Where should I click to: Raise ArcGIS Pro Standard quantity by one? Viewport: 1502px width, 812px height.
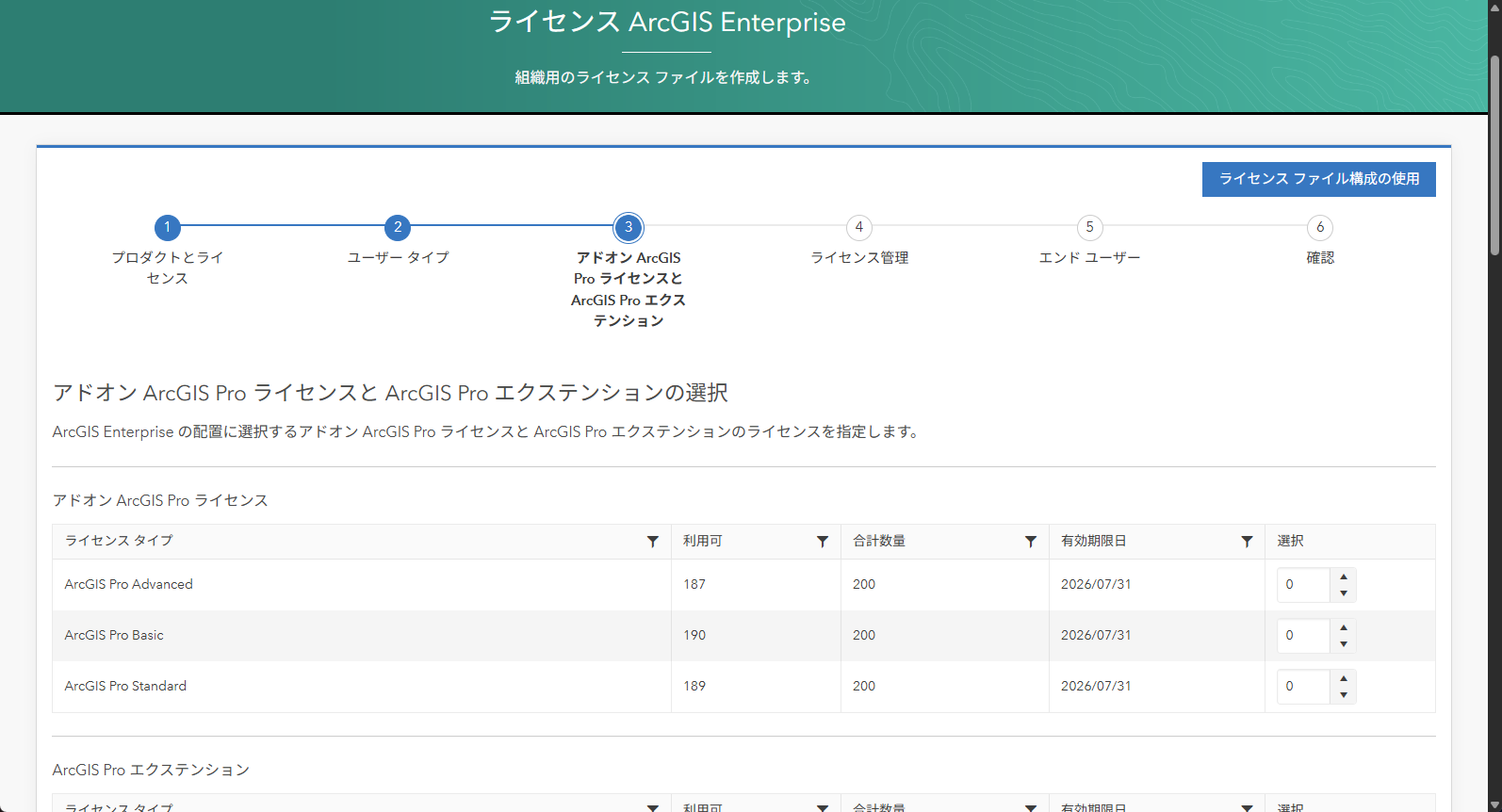pyautogui.click(x=1343, y=678)
